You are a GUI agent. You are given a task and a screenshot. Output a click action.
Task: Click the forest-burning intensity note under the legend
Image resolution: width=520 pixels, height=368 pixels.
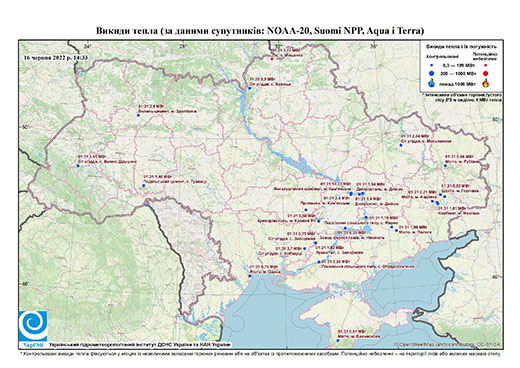tap(463, 97)
